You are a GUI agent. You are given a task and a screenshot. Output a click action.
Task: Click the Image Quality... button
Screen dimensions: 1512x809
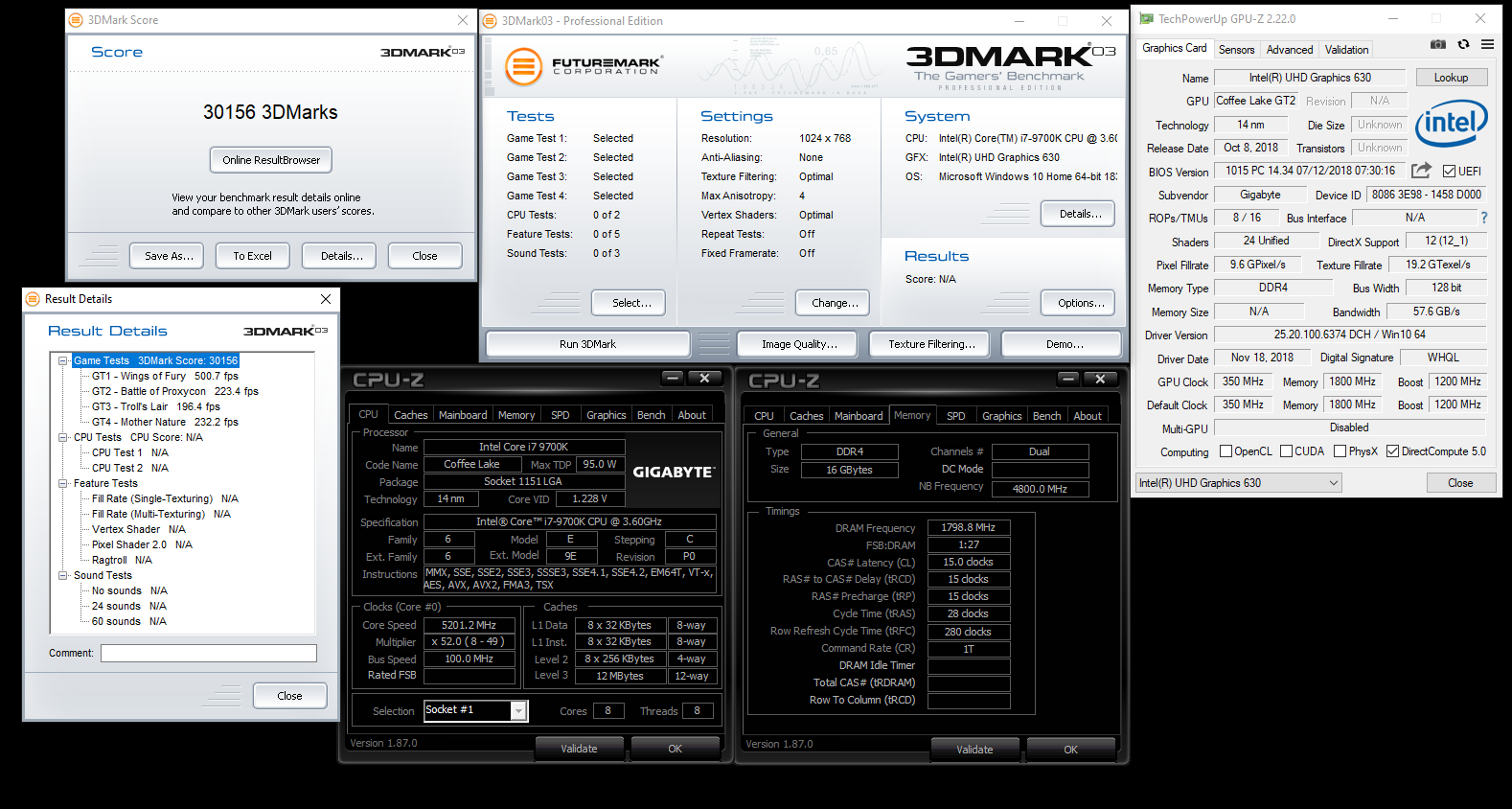(799, 344)
